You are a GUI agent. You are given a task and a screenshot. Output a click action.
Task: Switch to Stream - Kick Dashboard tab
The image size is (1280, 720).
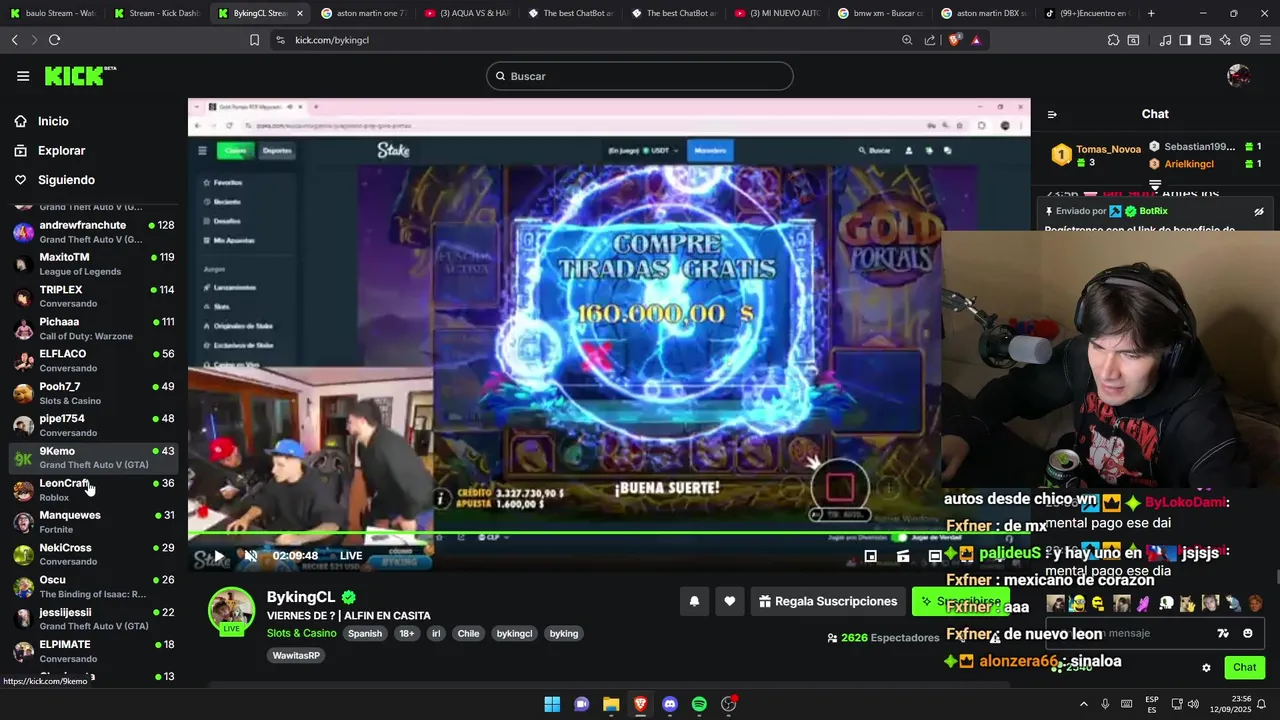coord(156,13)
